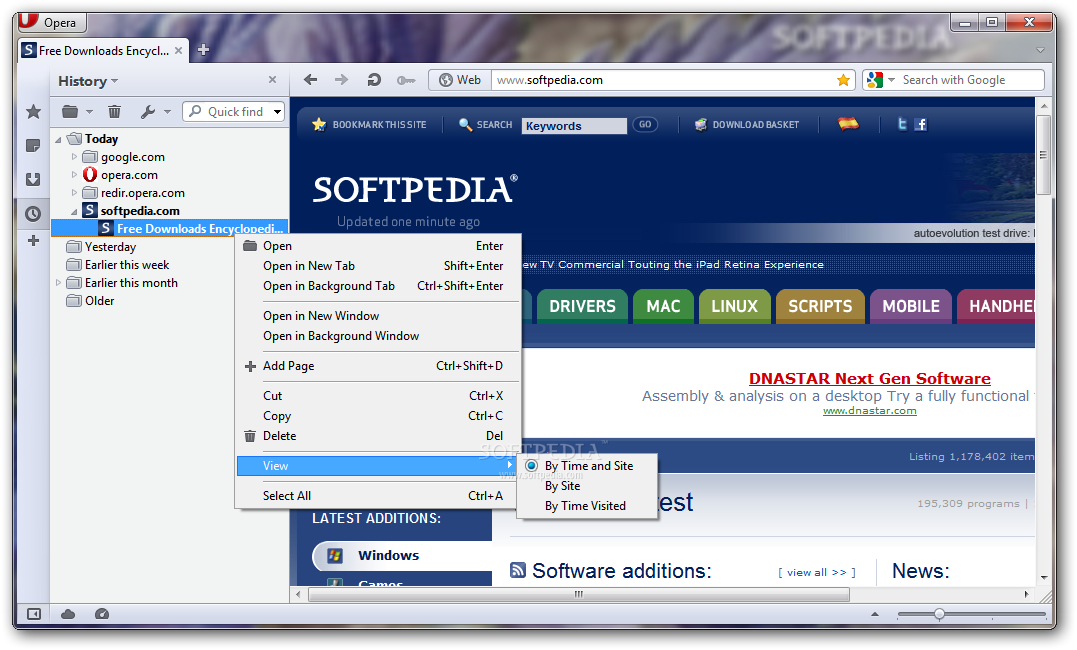
Task: Choose Open in New Window
Action: pos(376,316)
